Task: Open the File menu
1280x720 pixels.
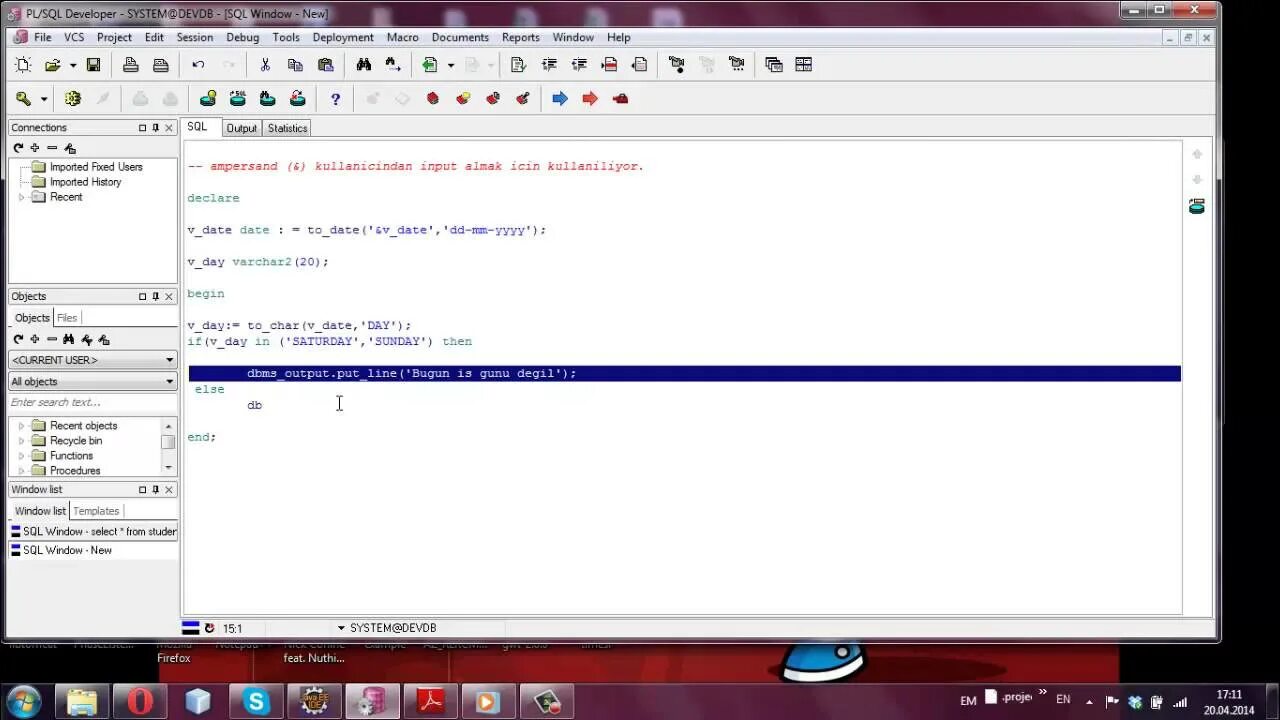Action: point(43,37)
